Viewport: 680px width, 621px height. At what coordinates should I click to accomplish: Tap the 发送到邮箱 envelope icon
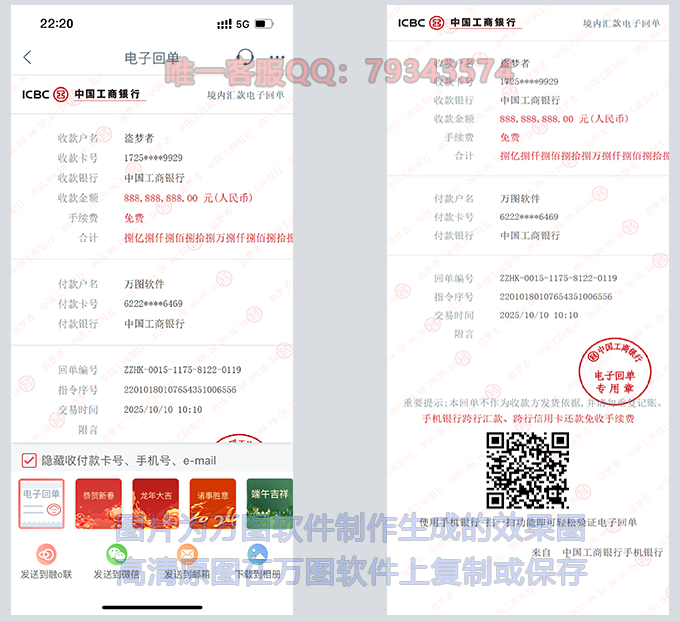point(187,554)
